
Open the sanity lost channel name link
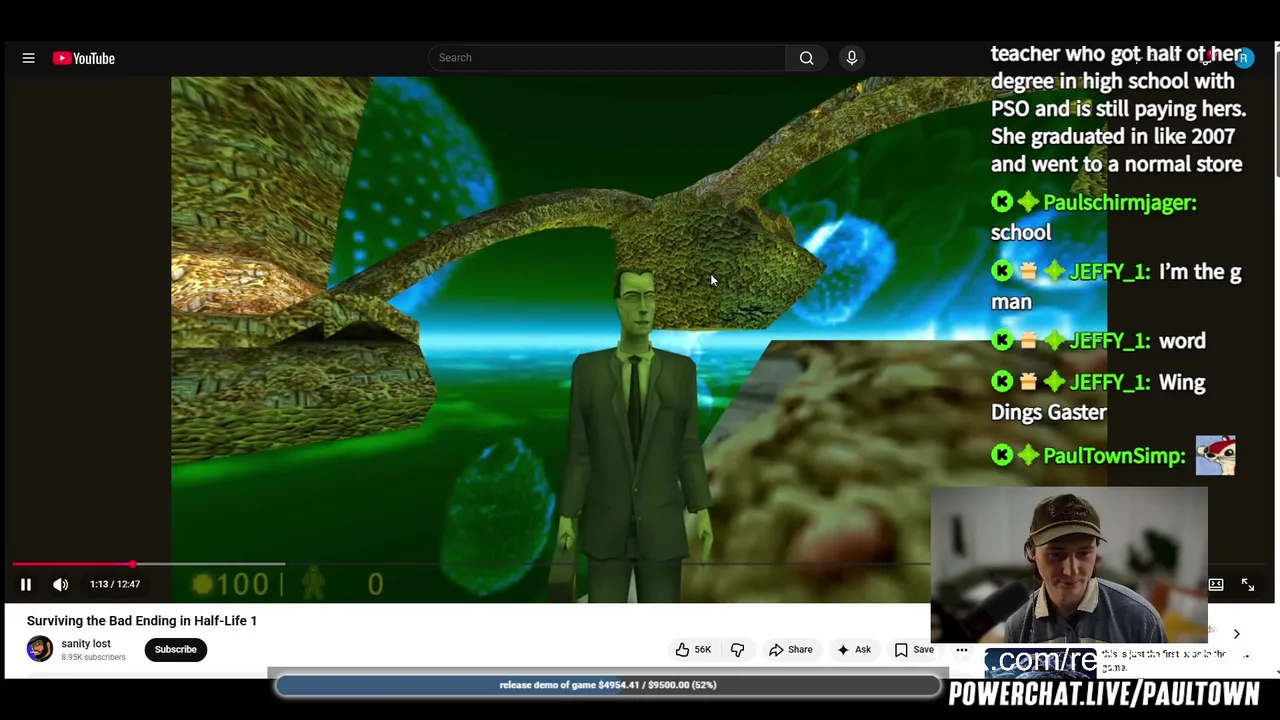point(86,644)
